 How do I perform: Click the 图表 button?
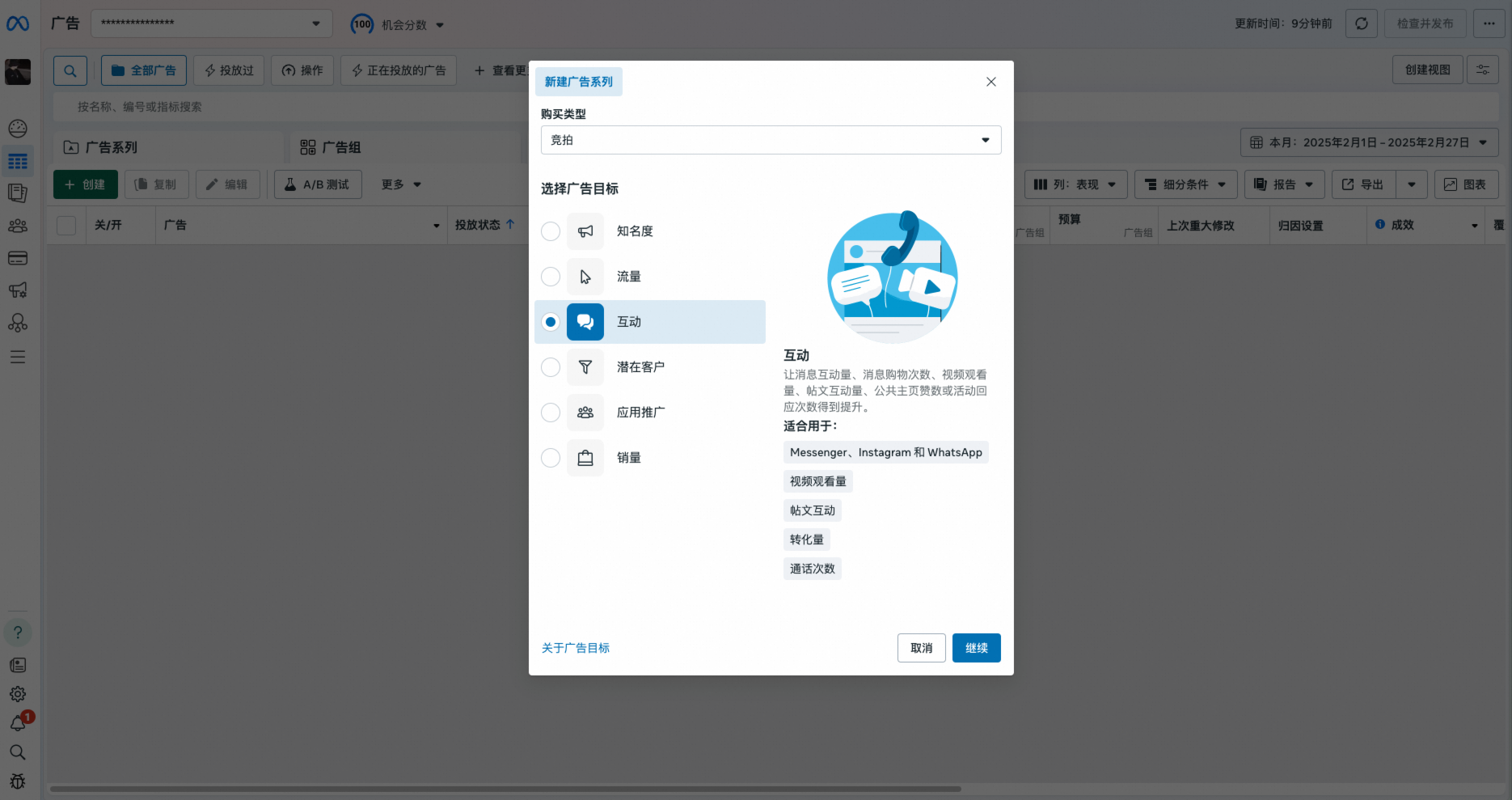click(x=1467, y=184)
